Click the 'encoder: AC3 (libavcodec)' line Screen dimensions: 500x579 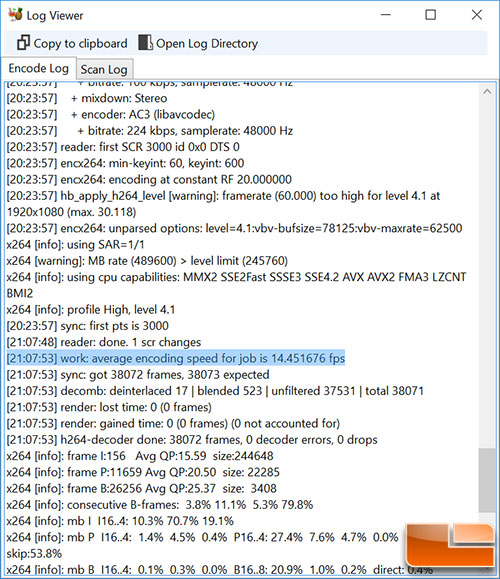(111, 114)
